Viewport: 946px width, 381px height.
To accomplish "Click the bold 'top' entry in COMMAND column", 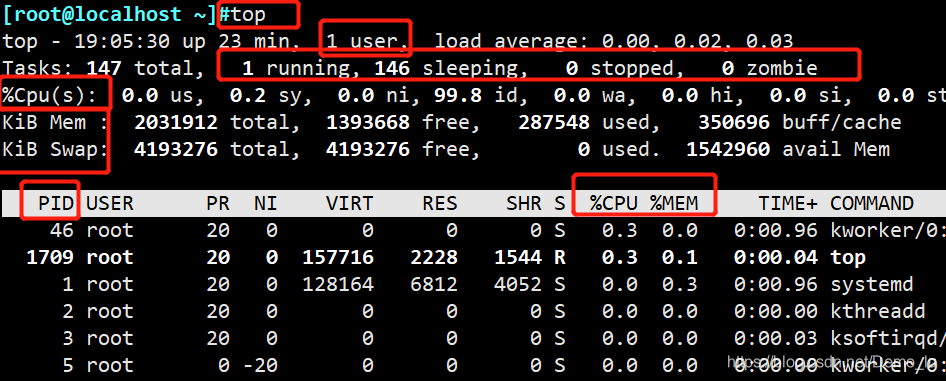I will pos(848,258).
